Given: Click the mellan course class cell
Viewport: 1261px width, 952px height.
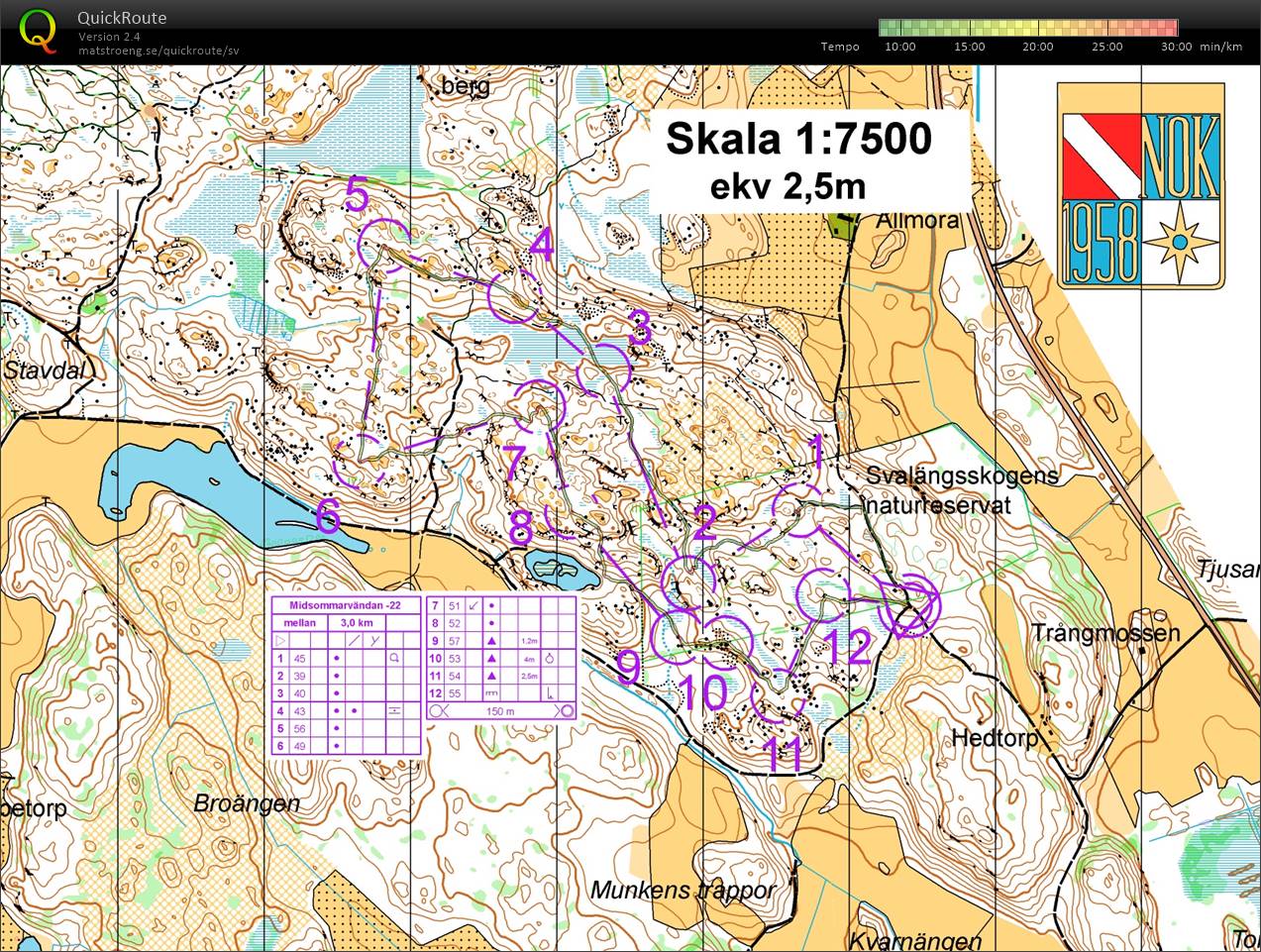Looking at the screenshot, I should pos(299,623).
